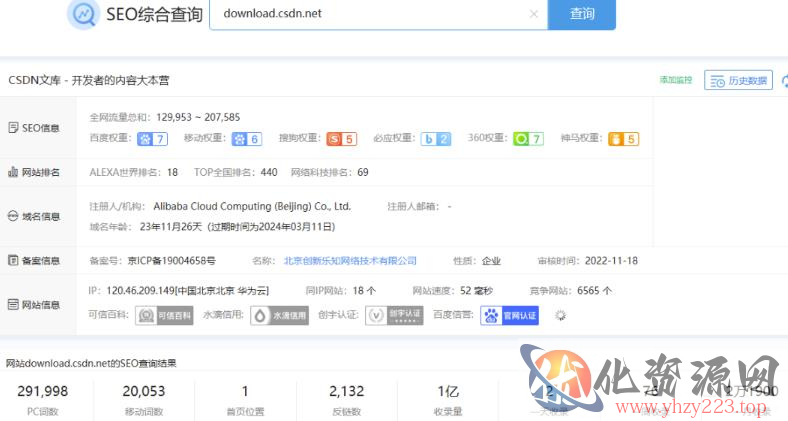Click the 必应权重 2 badge
Image resolution: width=788 pixels, height=421 pixels.
436,139
